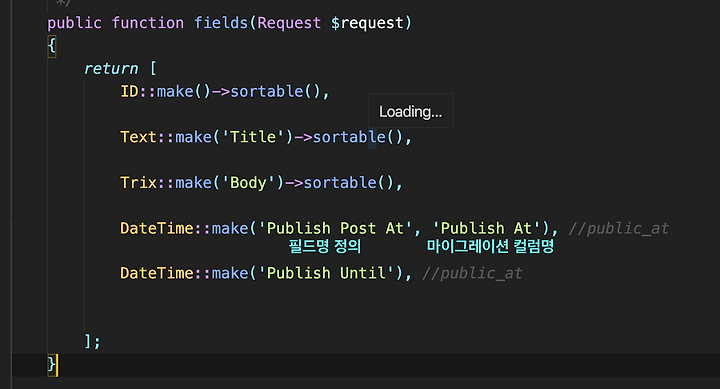
Task: Click 'sortable' on the Text::make line
Action: coord(349,137)
